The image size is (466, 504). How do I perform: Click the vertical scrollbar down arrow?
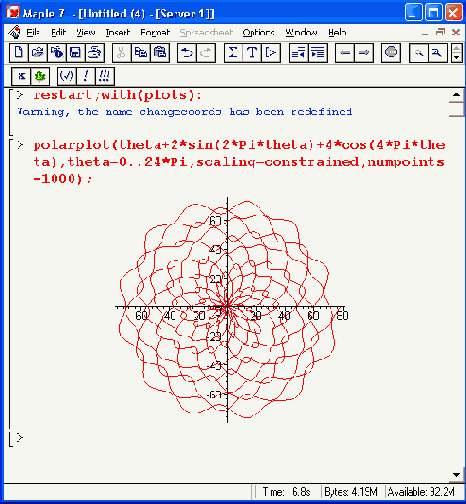pyautogui.click(x=457, y=475)
